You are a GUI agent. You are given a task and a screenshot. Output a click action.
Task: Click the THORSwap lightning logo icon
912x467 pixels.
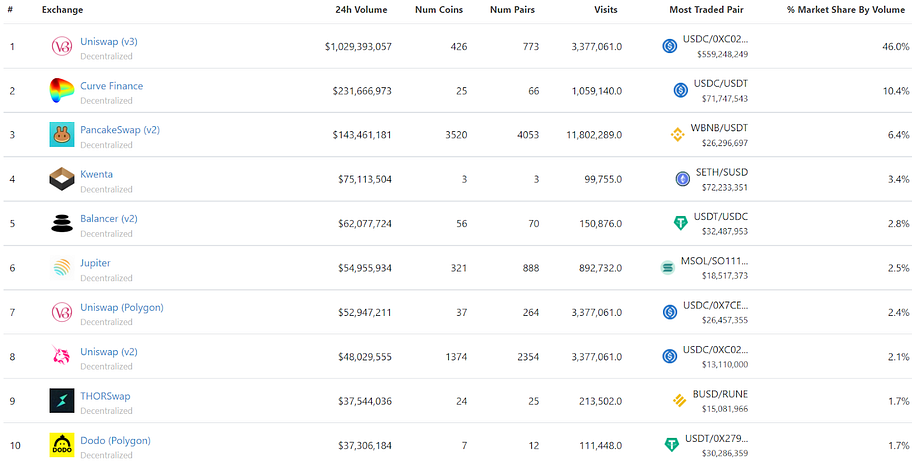pyautogui.click(x=62, y=401)
